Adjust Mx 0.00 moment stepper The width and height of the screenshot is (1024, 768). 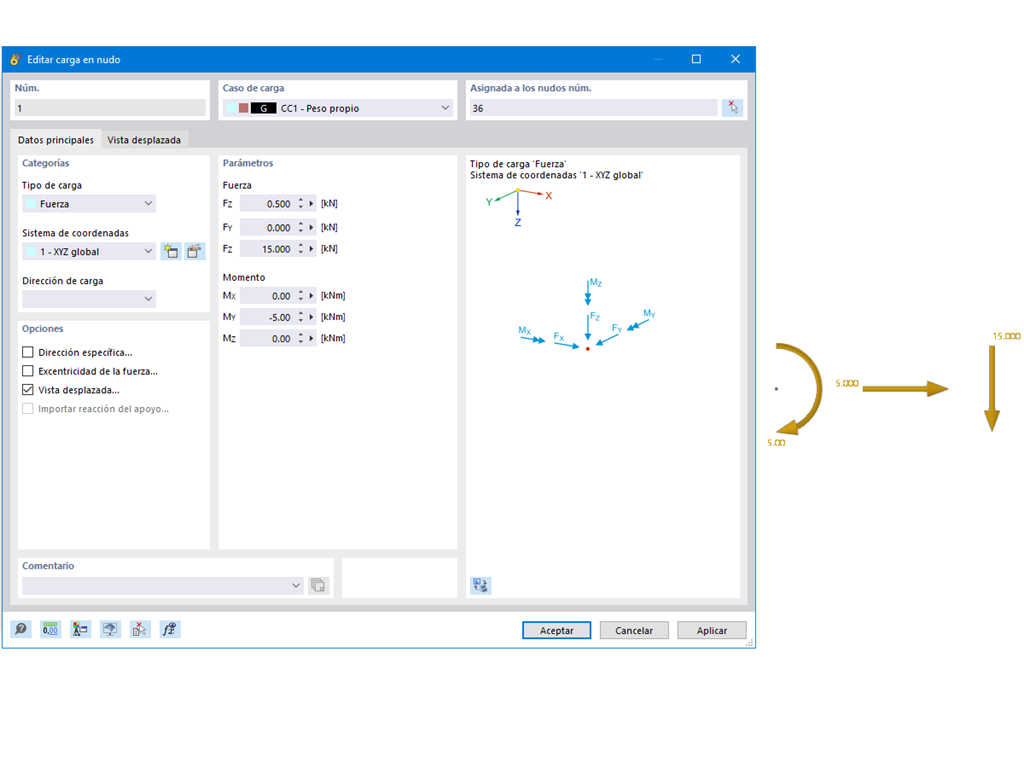(x=300, y=296)
